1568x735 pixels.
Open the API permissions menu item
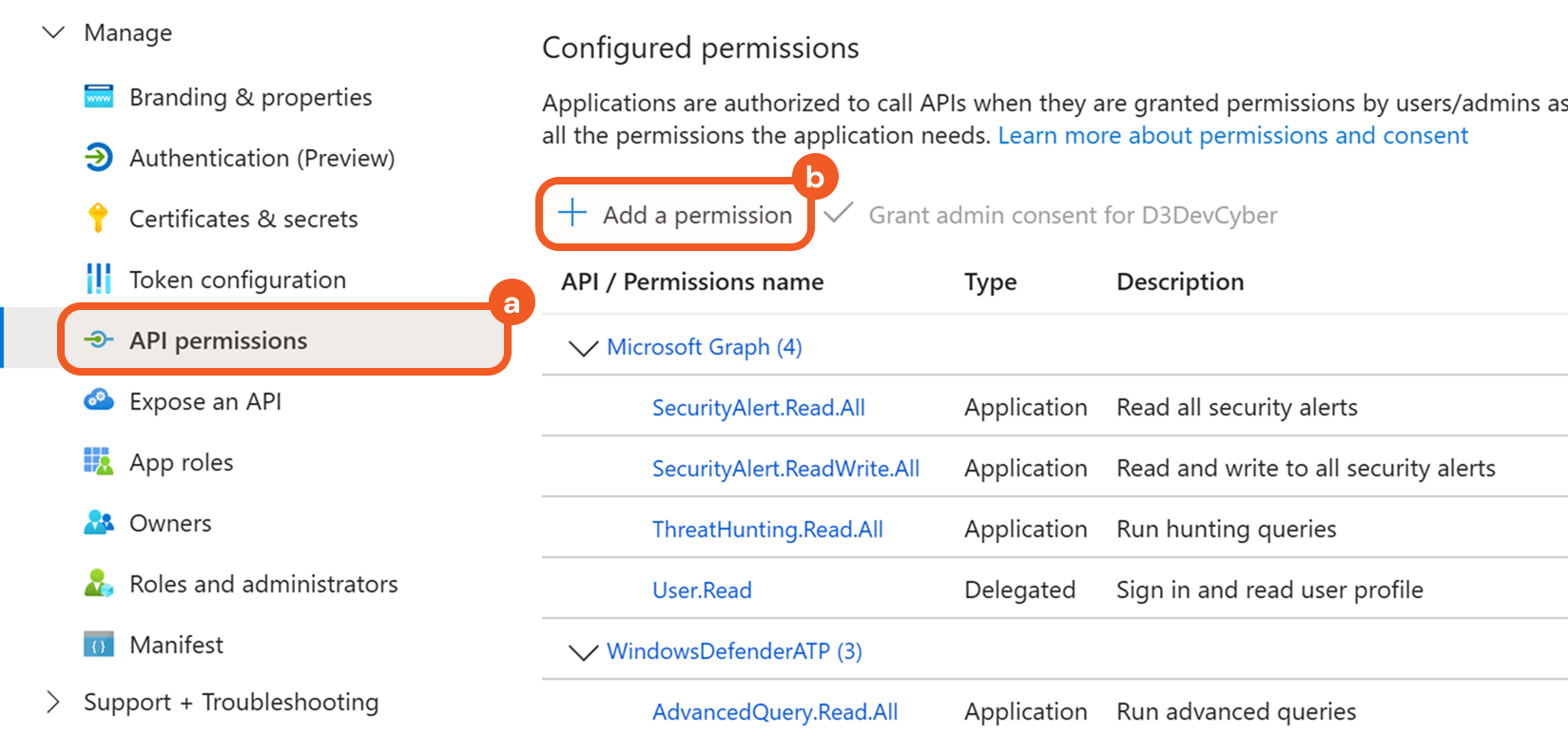[218, 340]
